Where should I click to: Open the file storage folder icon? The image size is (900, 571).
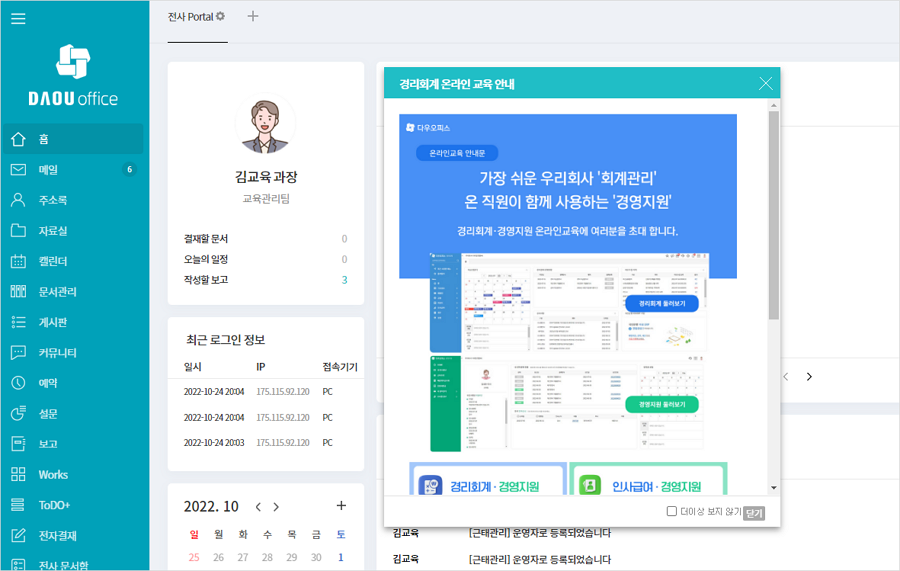point(18,230)
